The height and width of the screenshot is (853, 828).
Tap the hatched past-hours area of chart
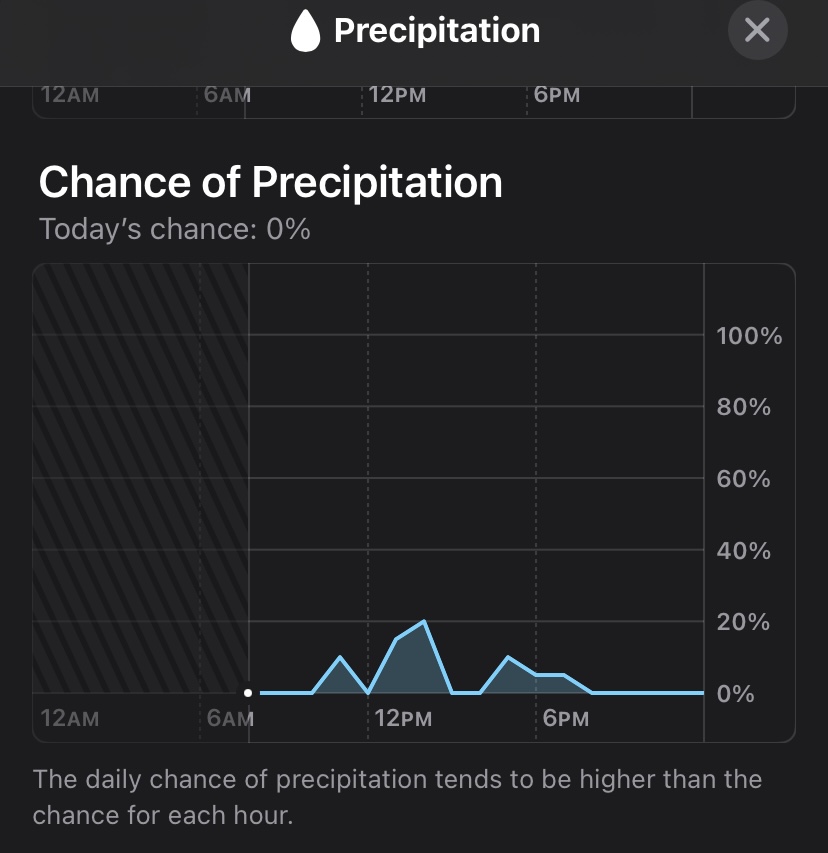140,479
